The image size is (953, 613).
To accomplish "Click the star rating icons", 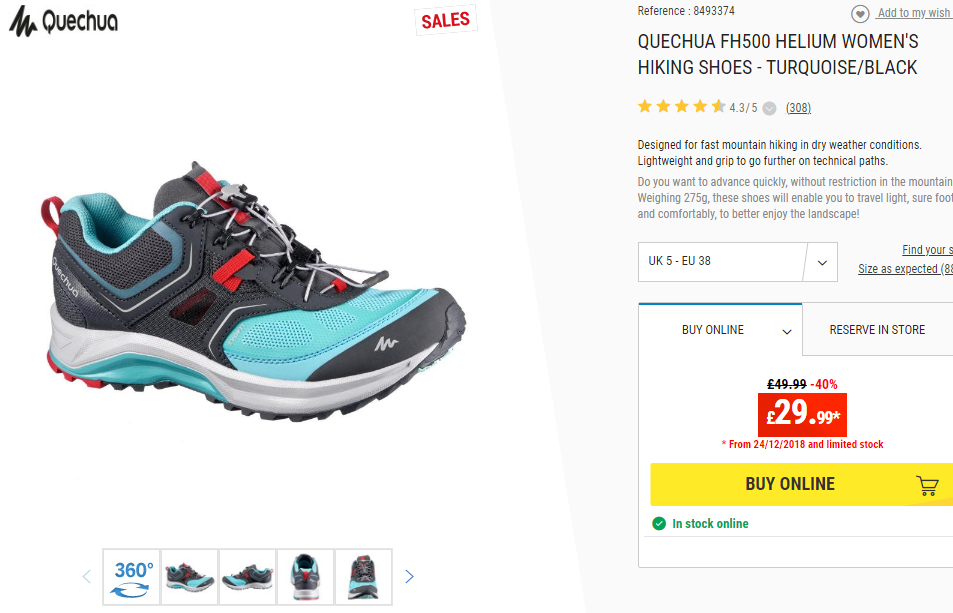I will [x=681, y=107].
